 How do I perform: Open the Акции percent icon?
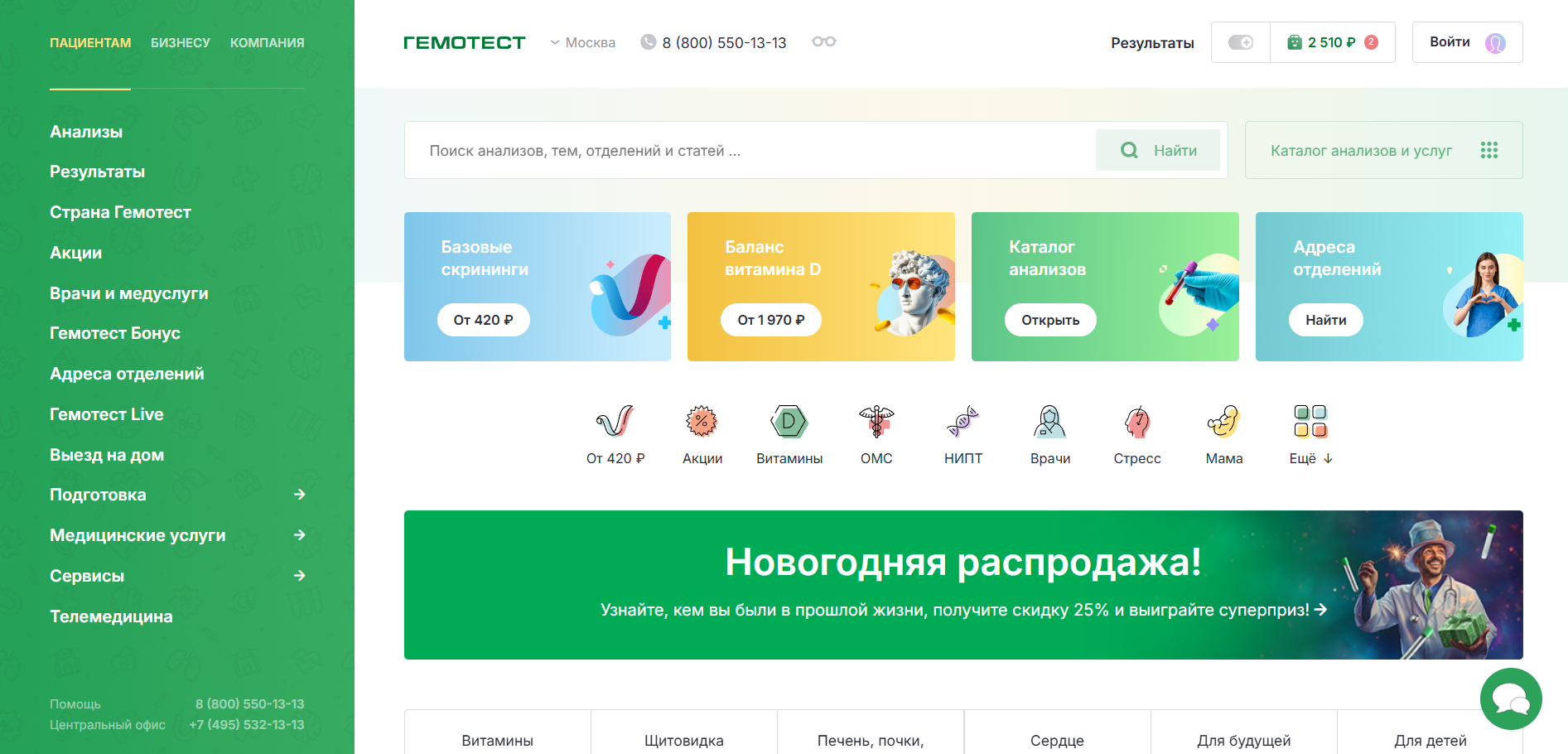[702, 421]
